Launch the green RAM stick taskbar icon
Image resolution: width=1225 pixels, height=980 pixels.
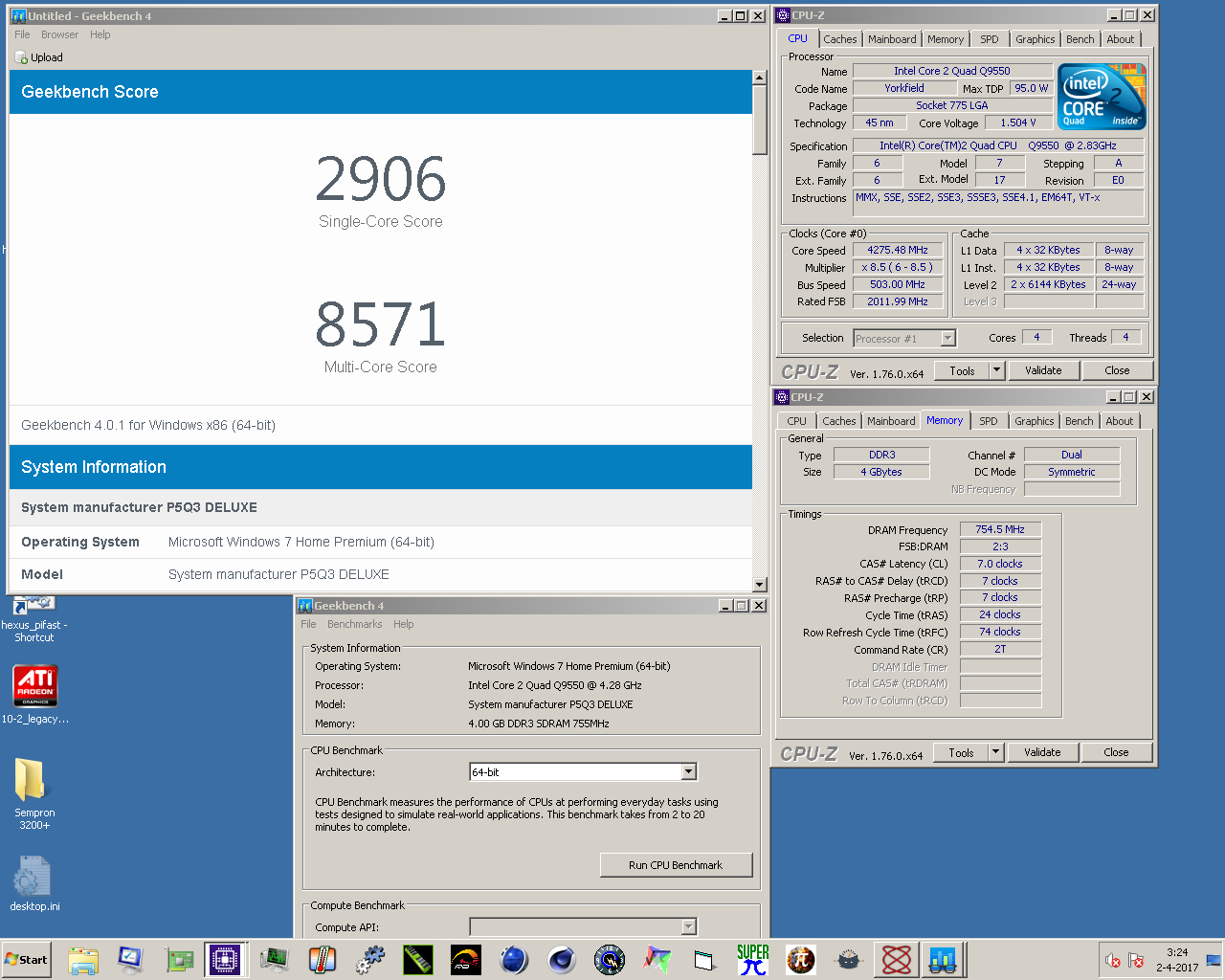tap(418, 960)
